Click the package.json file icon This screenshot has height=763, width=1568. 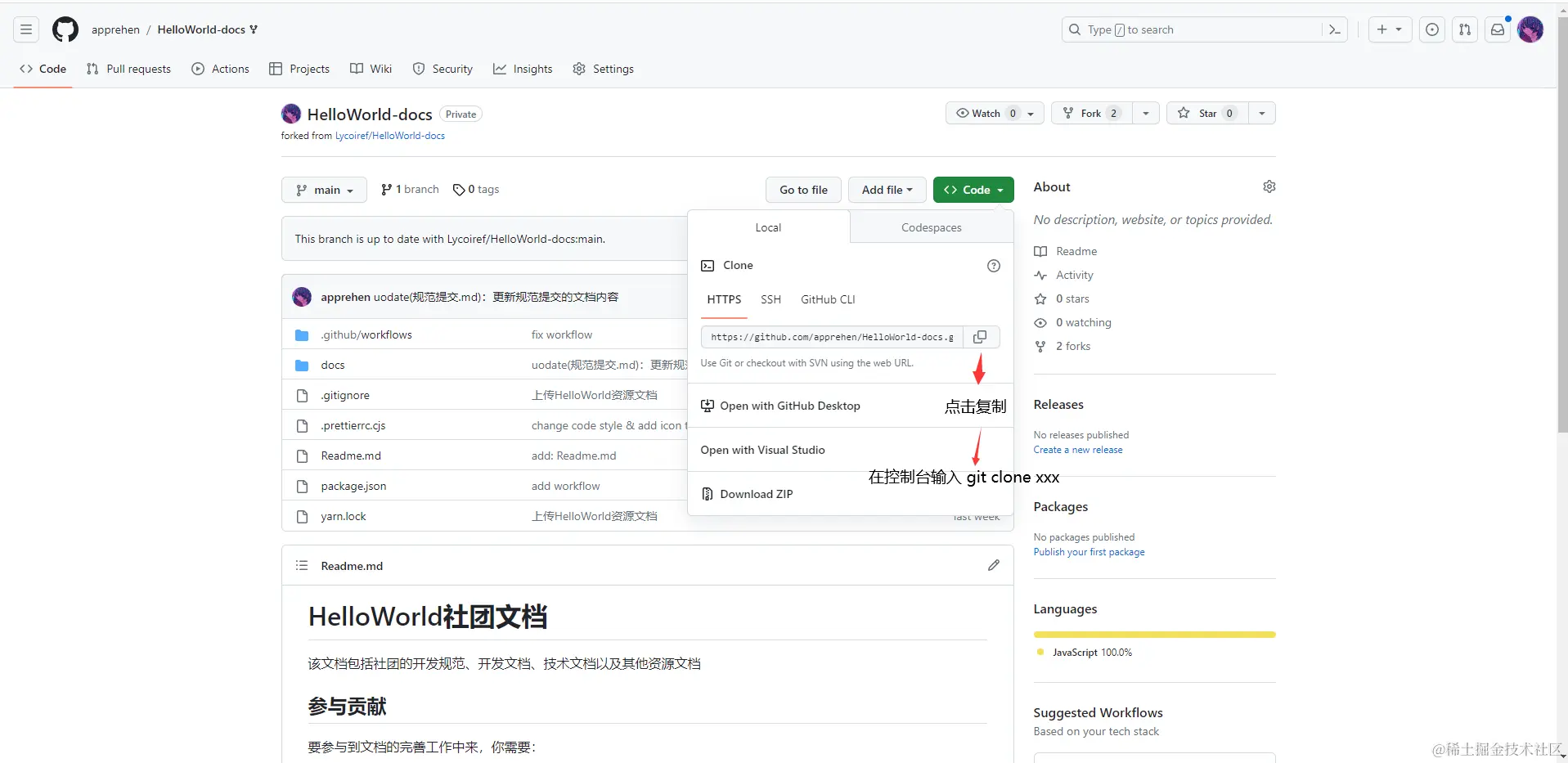coord(302,486)
